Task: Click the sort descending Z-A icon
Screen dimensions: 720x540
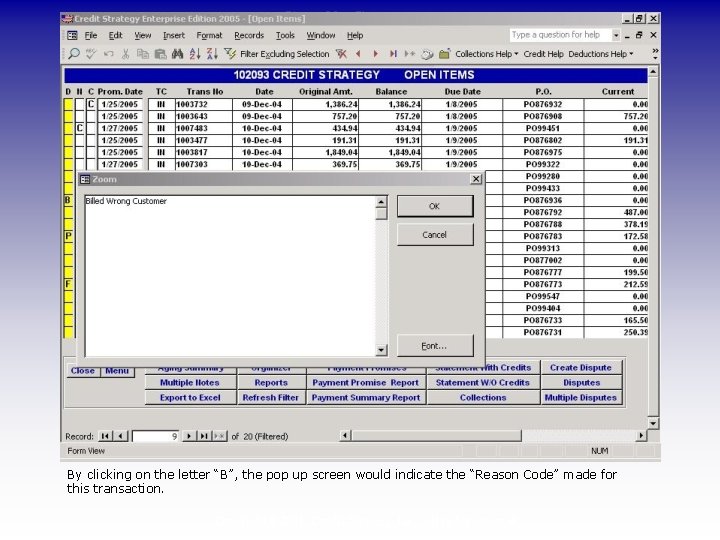Action: pos(212,54)
